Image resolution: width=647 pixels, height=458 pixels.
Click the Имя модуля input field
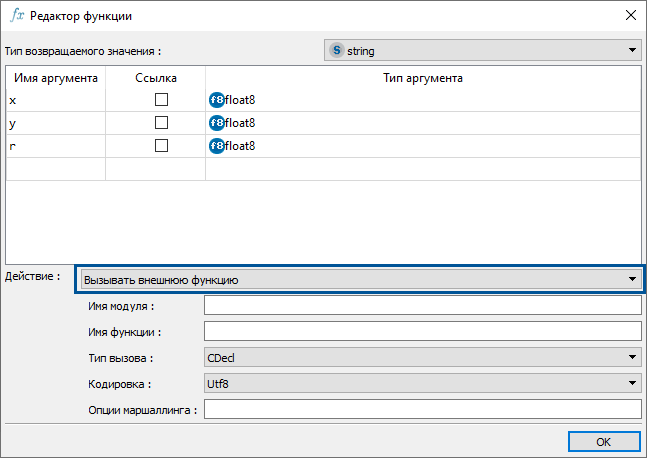[x=421, y=306]
